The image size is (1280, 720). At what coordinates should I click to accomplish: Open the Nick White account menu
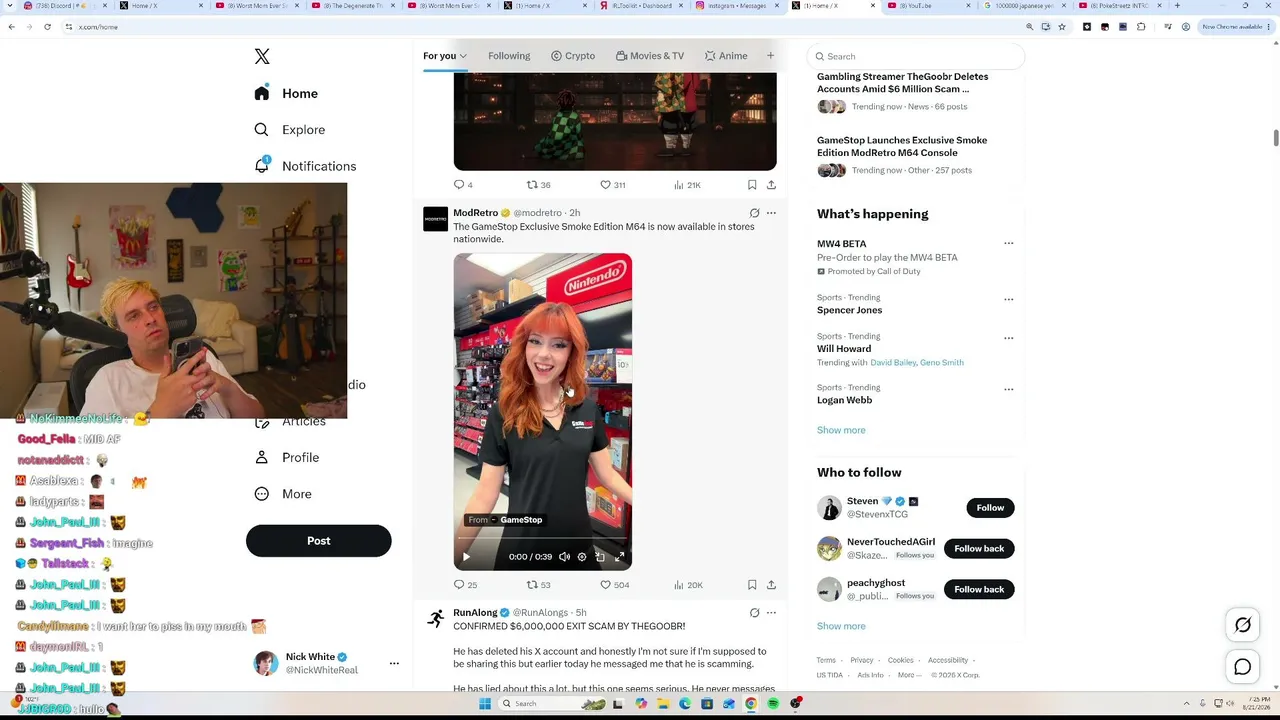click(x=394, y=664)
